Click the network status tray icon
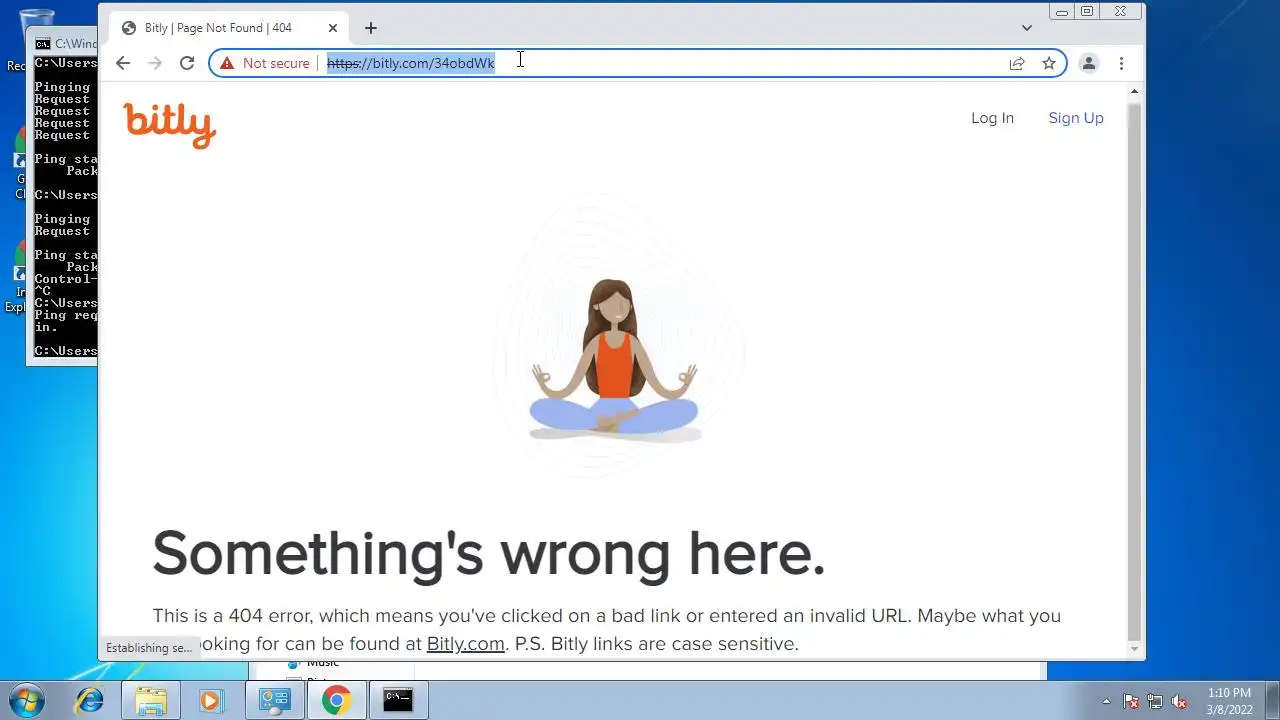This screenshot has width=1280, height=720. 1155,701
